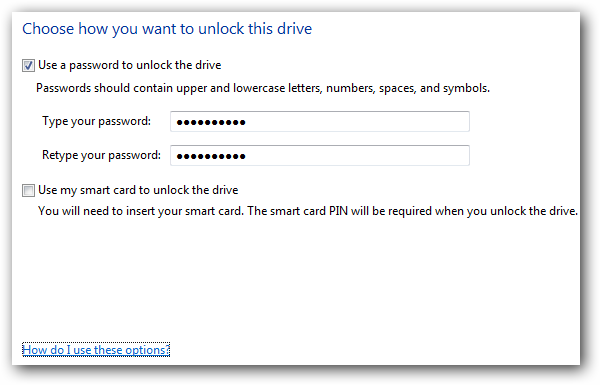Click the "You will need to insert" description
The width and height of the screenshot is (600, 385).
click(x=308, y=211)
